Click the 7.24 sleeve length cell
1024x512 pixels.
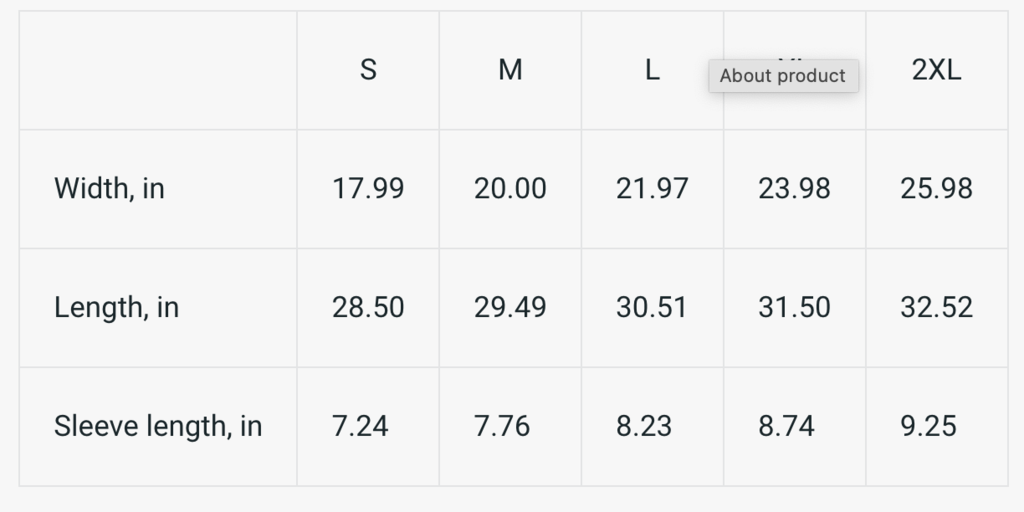(360, 426)
